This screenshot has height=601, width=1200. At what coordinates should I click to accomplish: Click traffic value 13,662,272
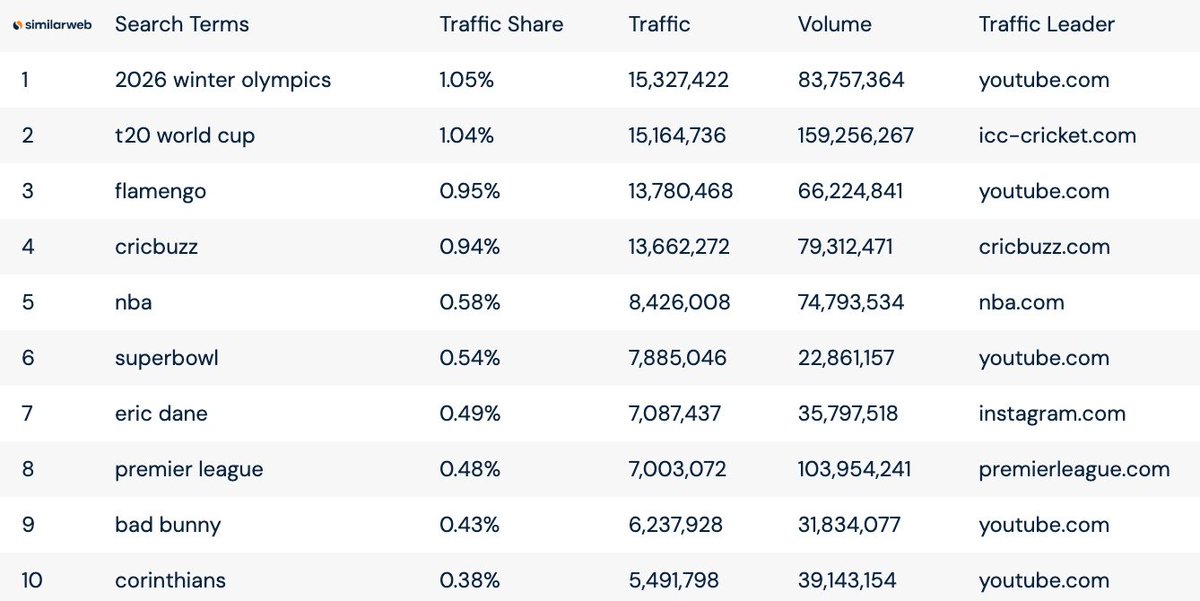coord(680,247)
